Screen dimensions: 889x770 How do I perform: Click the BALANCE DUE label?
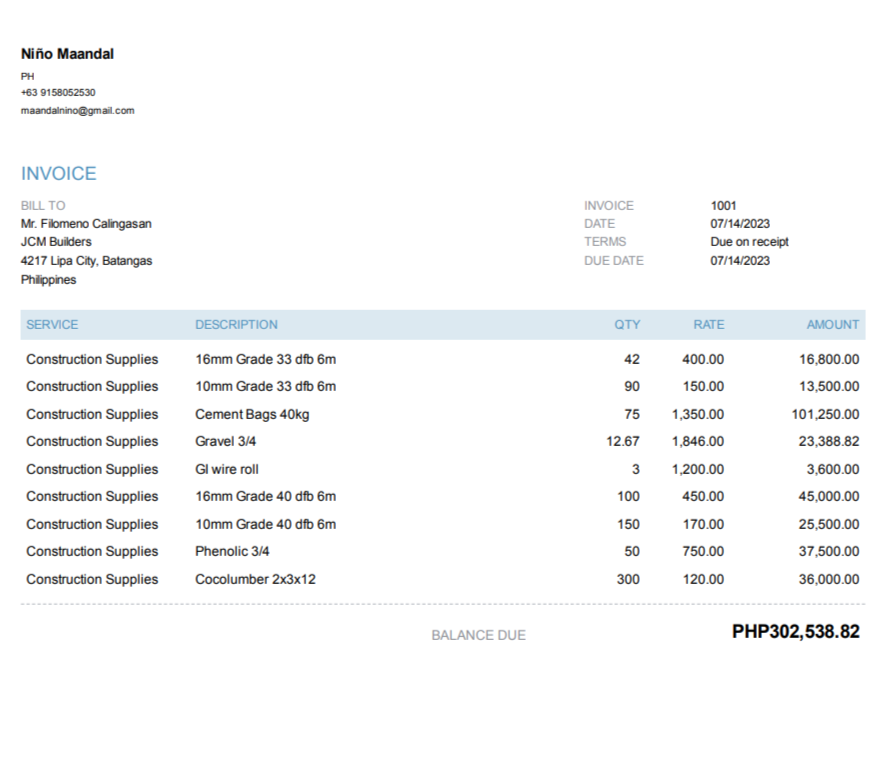click(x=479, y=636)
